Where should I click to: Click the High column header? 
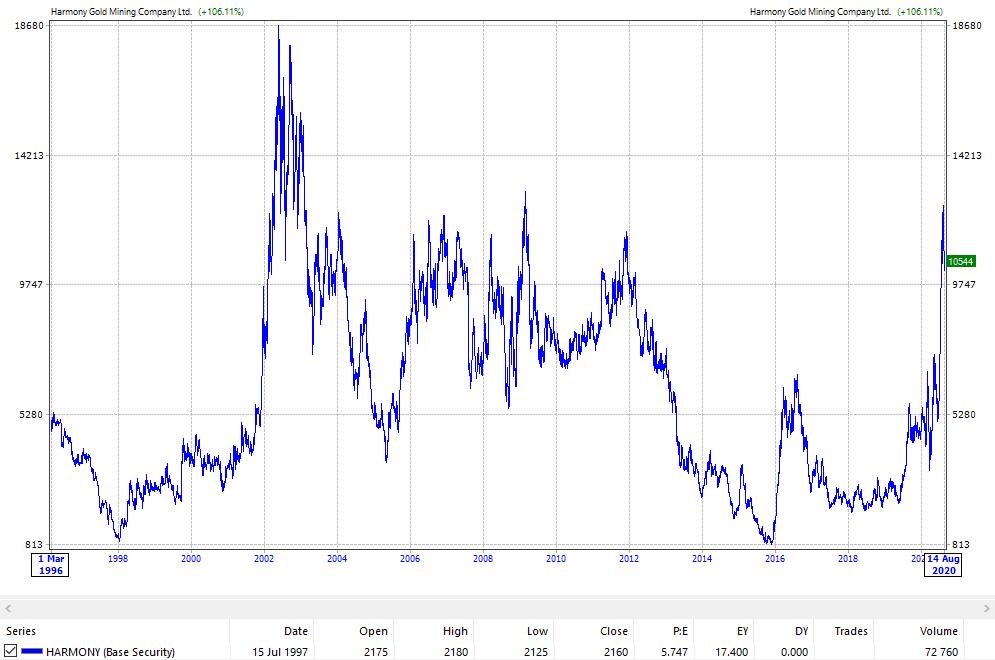[x=455, y=631]
